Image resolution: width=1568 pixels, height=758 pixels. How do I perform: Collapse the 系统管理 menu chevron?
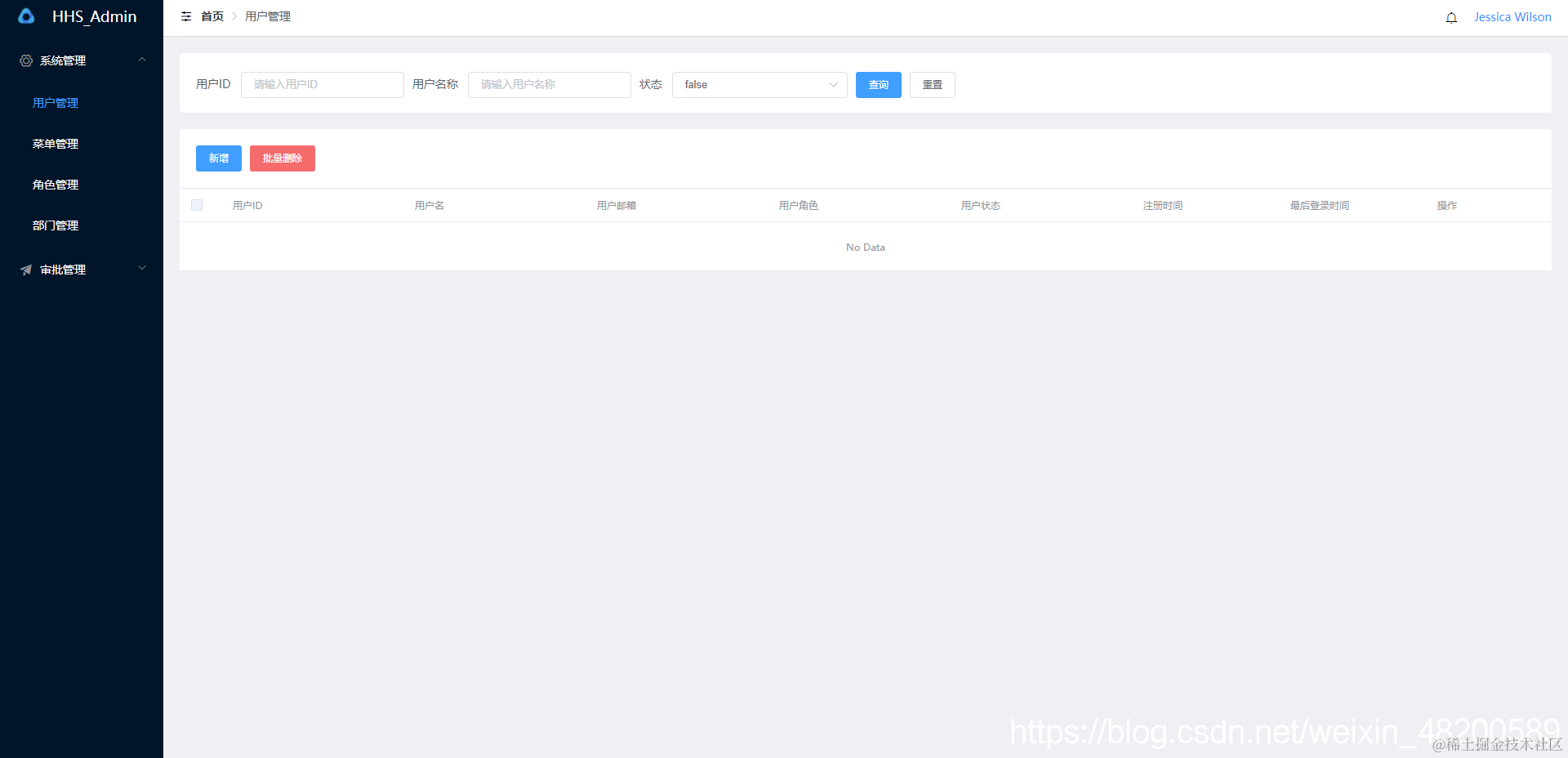tap(142, 60)
